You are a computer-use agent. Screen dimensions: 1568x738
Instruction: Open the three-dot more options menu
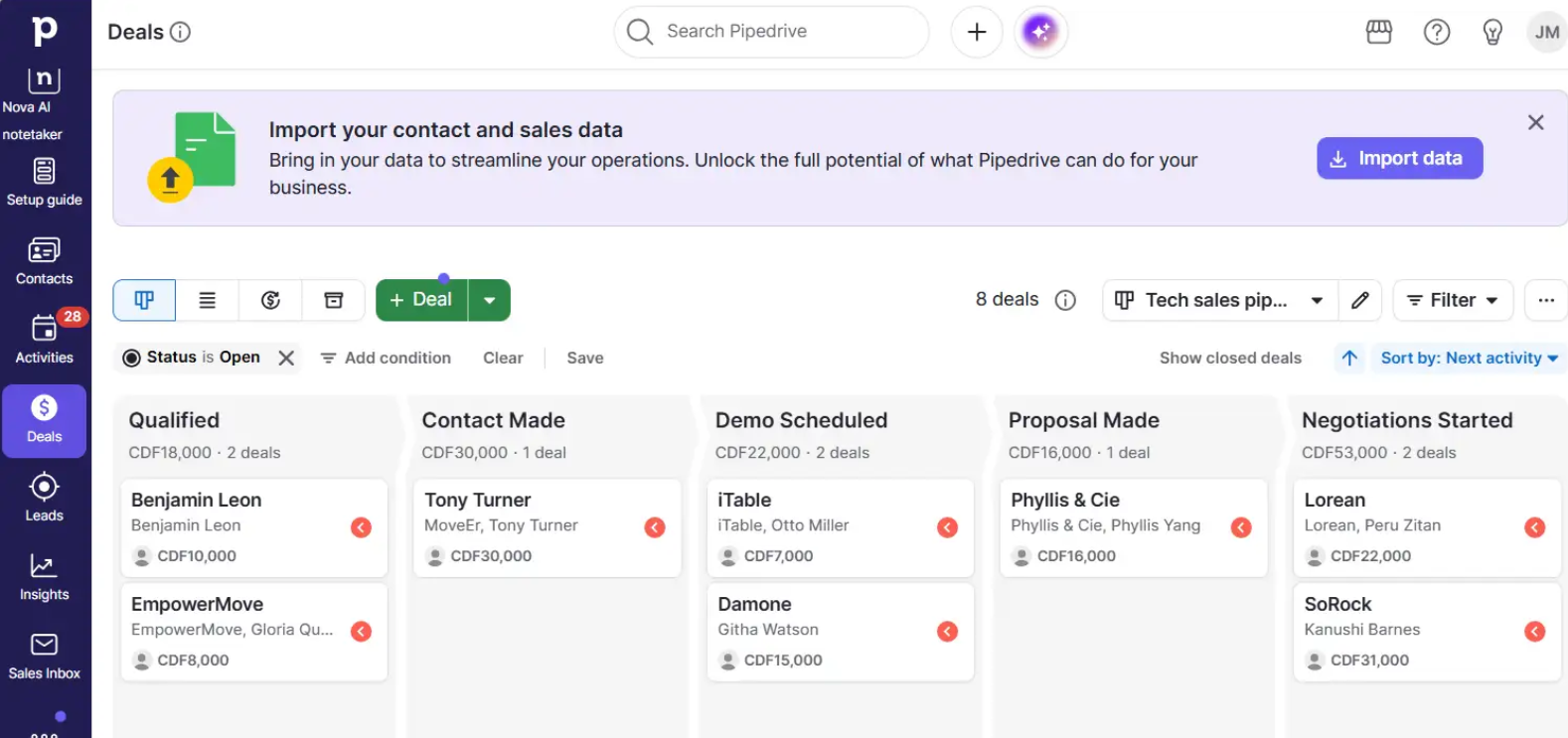tap(1546, 300)
